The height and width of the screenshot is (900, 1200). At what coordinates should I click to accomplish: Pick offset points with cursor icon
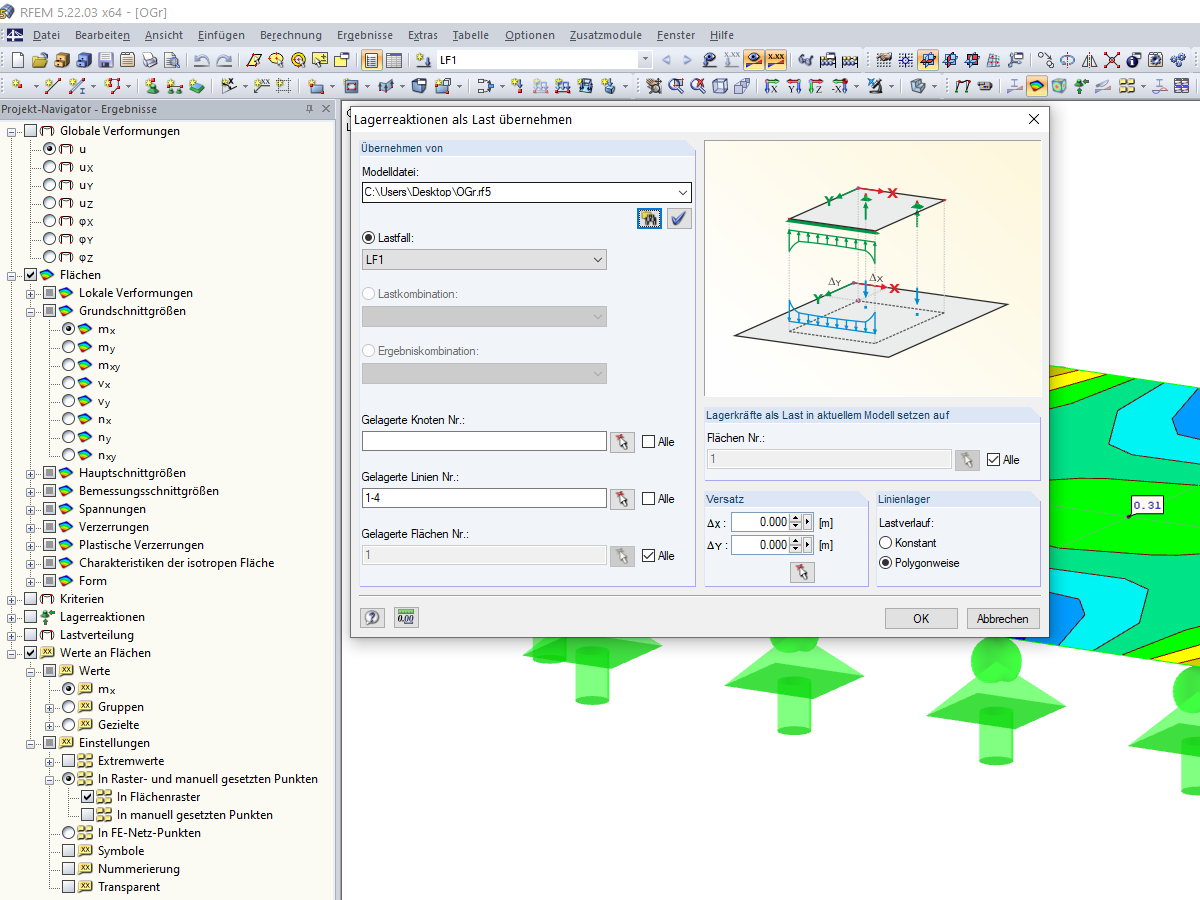tap(802, 572)
